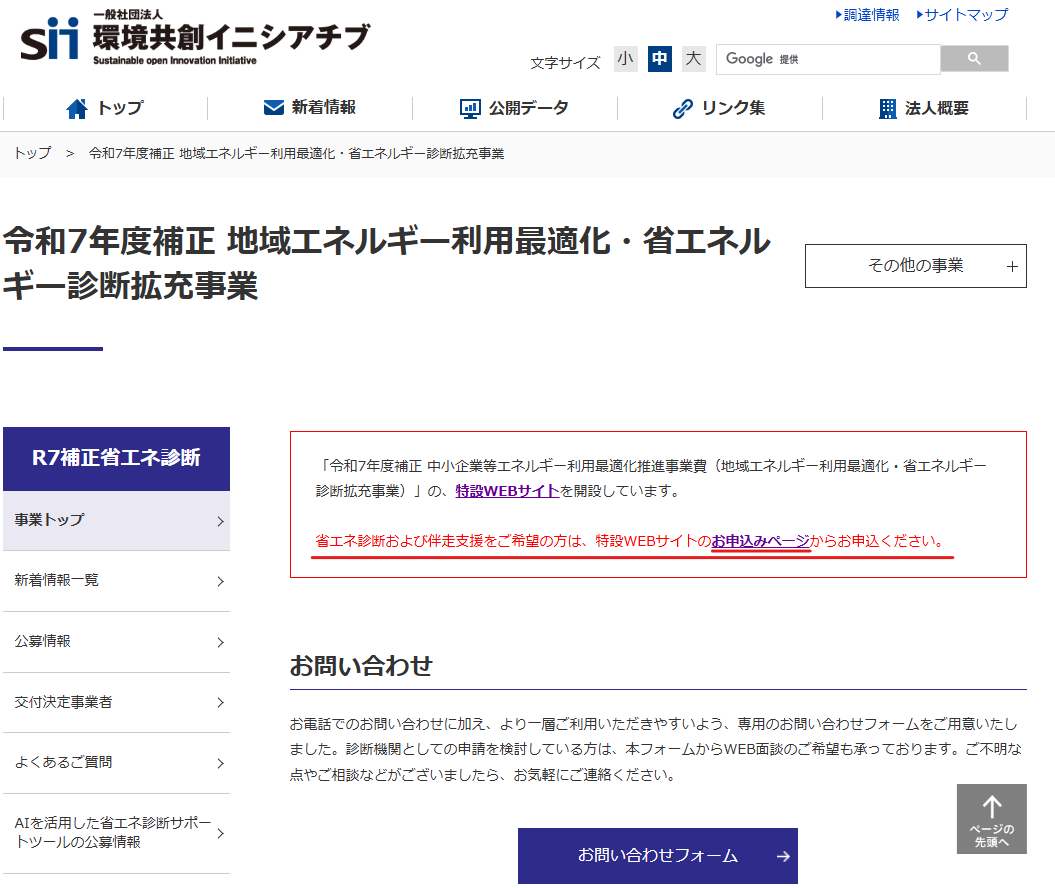
Task: Click the 文字サイズ label
Action: [565, 63]
